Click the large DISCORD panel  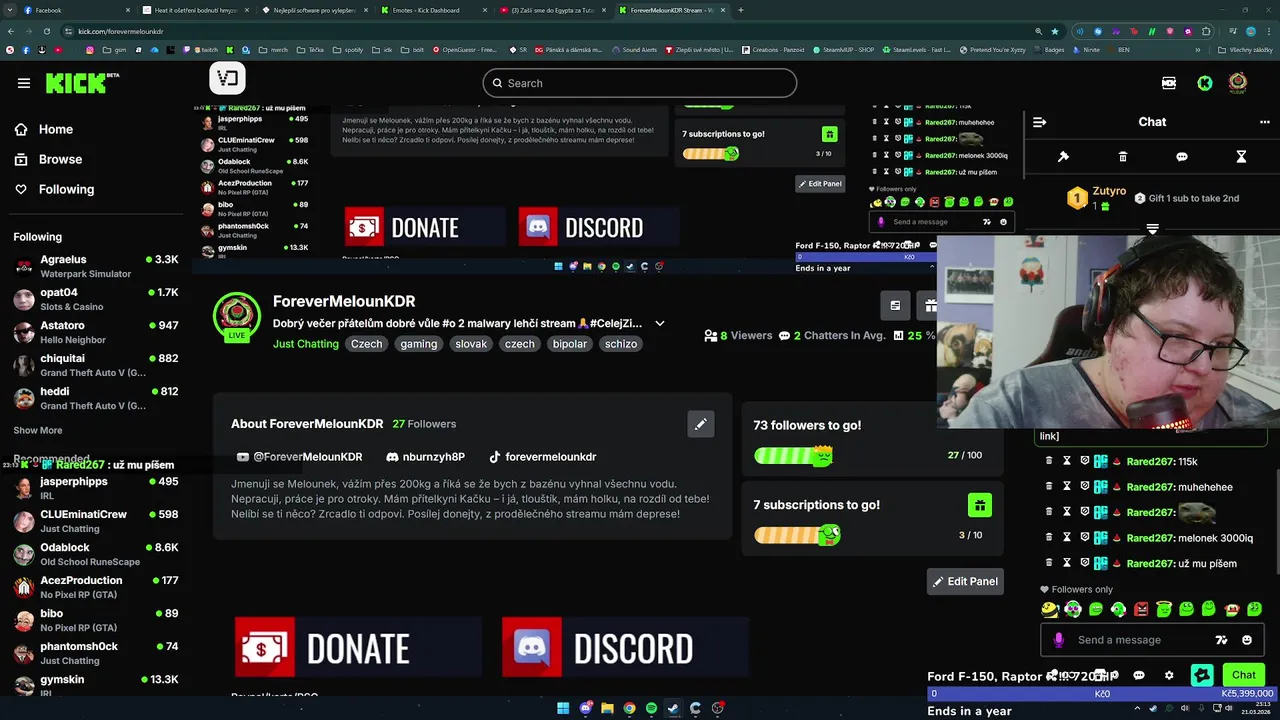point(625,648)
